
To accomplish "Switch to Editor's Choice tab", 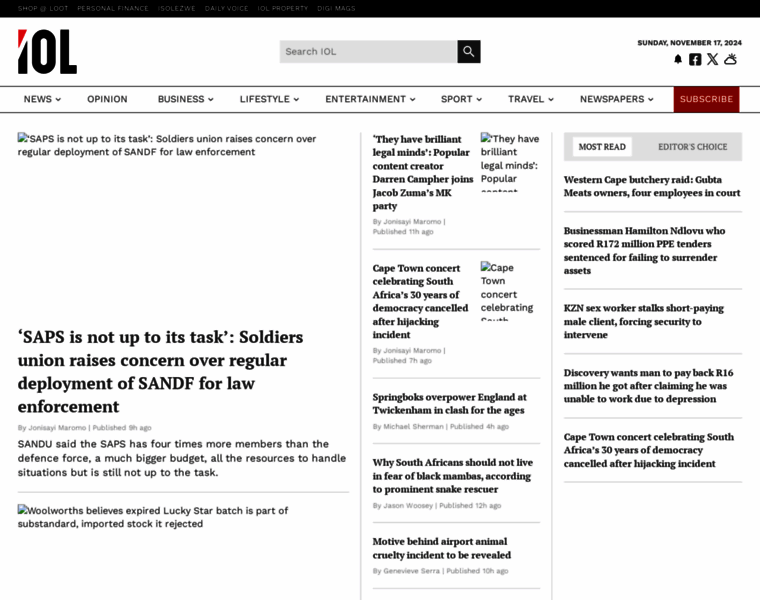I will 693,147.
